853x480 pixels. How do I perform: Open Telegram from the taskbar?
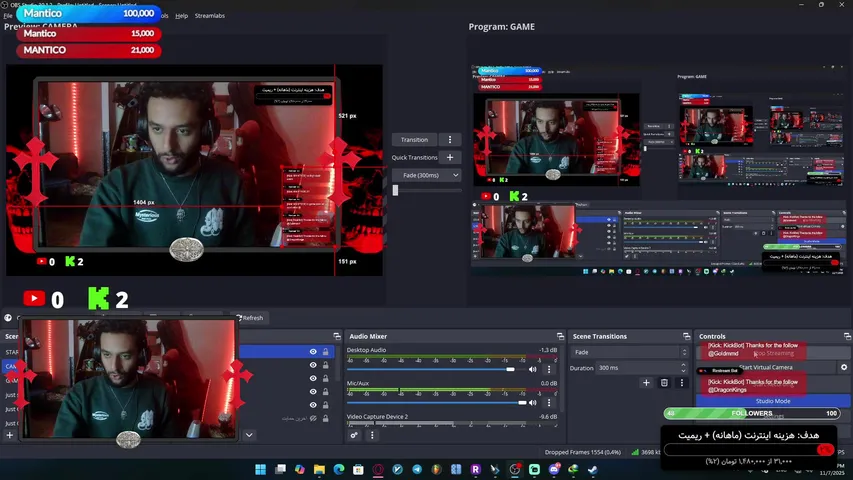coord(417,469)
